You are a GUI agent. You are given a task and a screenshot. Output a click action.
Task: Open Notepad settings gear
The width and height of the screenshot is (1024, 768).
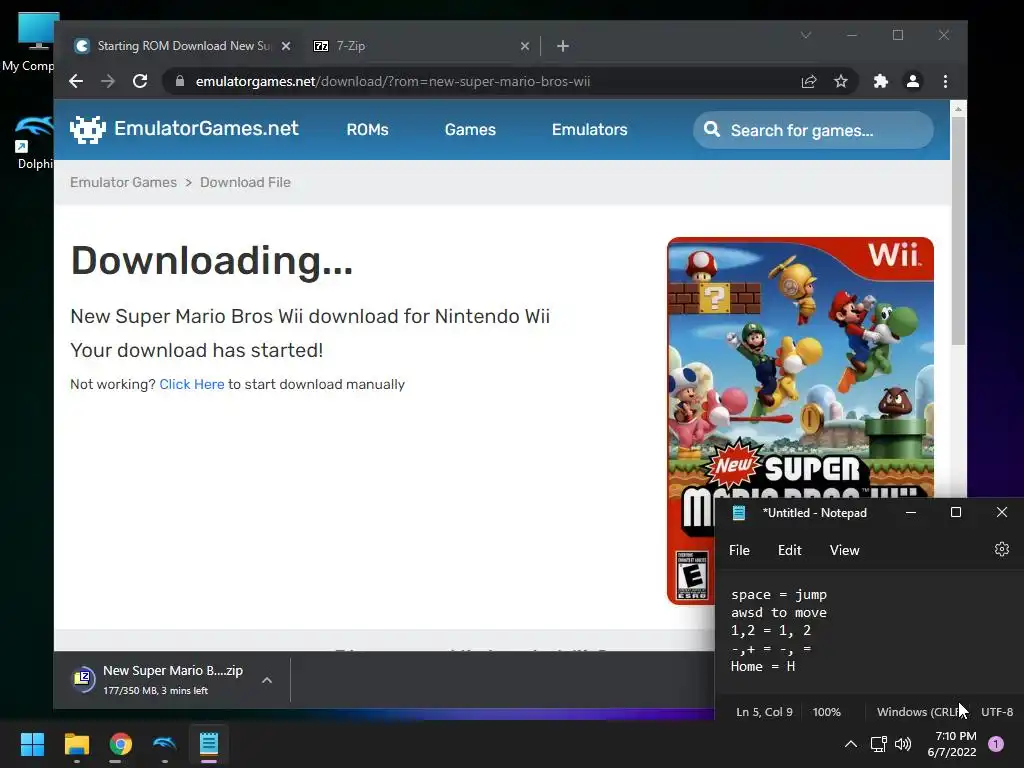coord(1002,549)
